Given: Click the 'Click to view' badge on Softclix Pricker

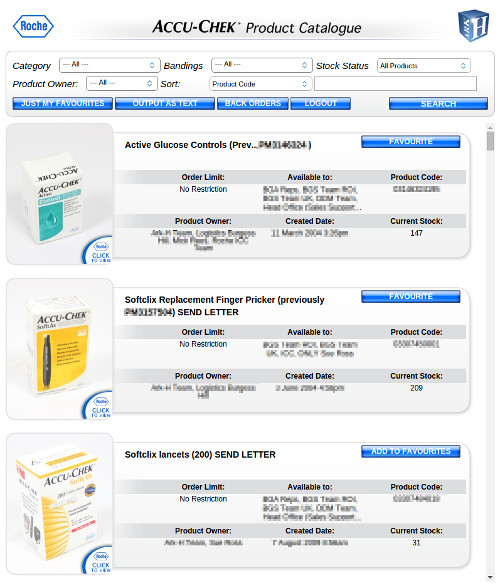Looking at the screenshot, I should [98, 406].
